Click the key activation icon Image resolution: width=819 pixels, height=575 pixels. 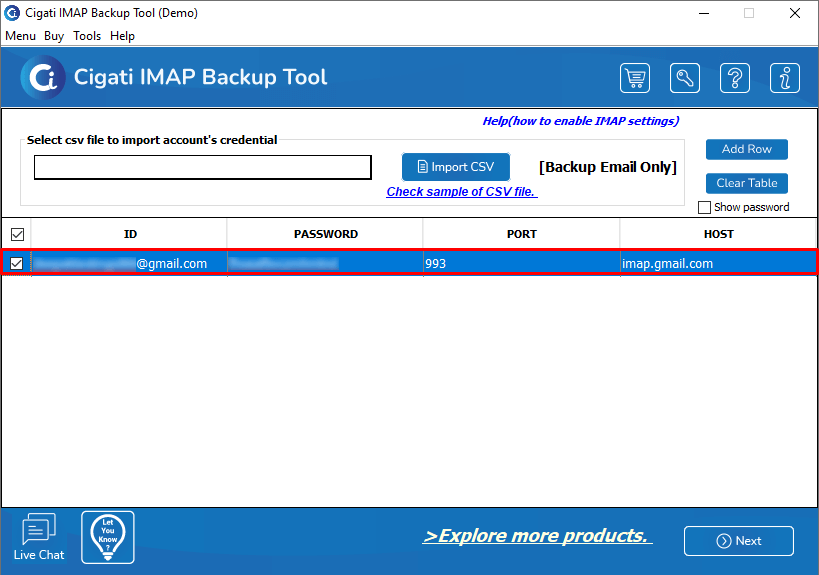(x=685, y=78)
